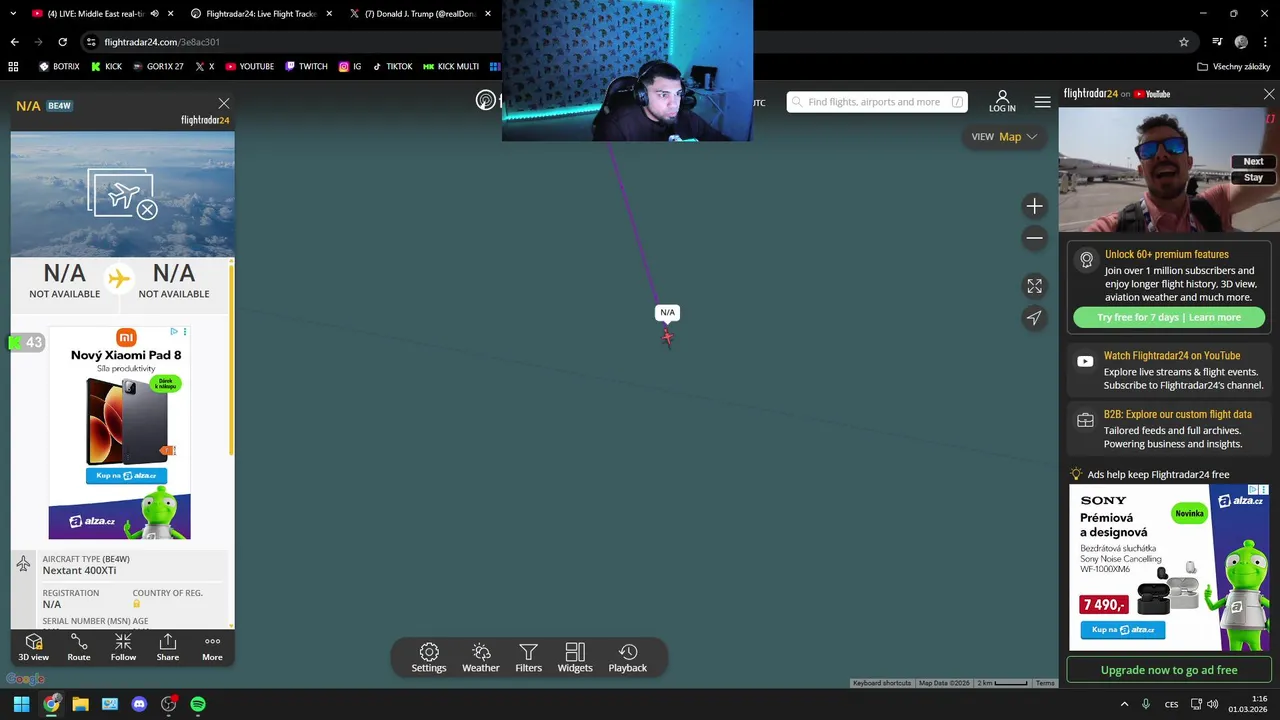Open the Všechny záložky bookmarks folder

tap(1234, 67)
